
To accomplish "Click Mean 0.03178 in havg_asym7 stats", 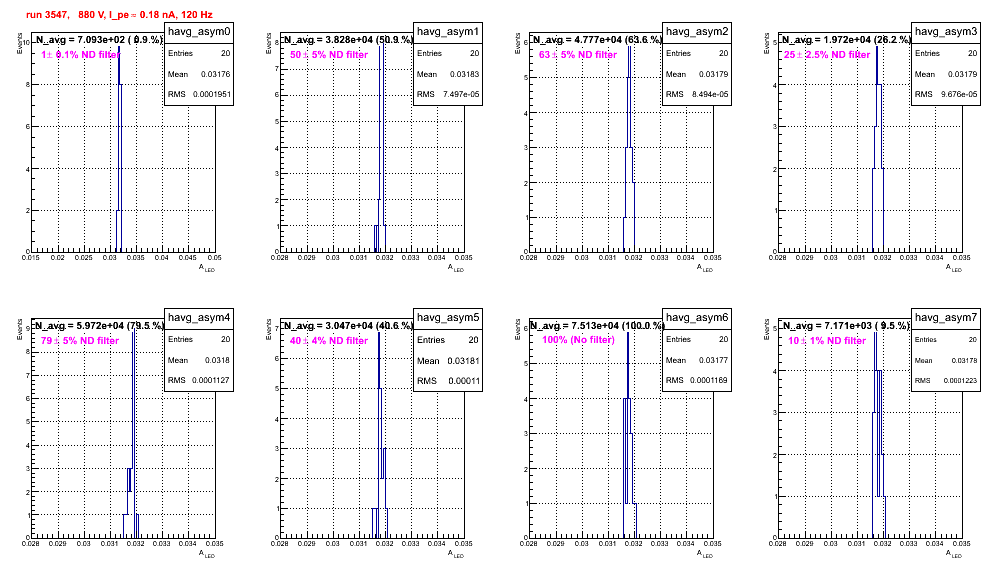I will pos(946,360).
